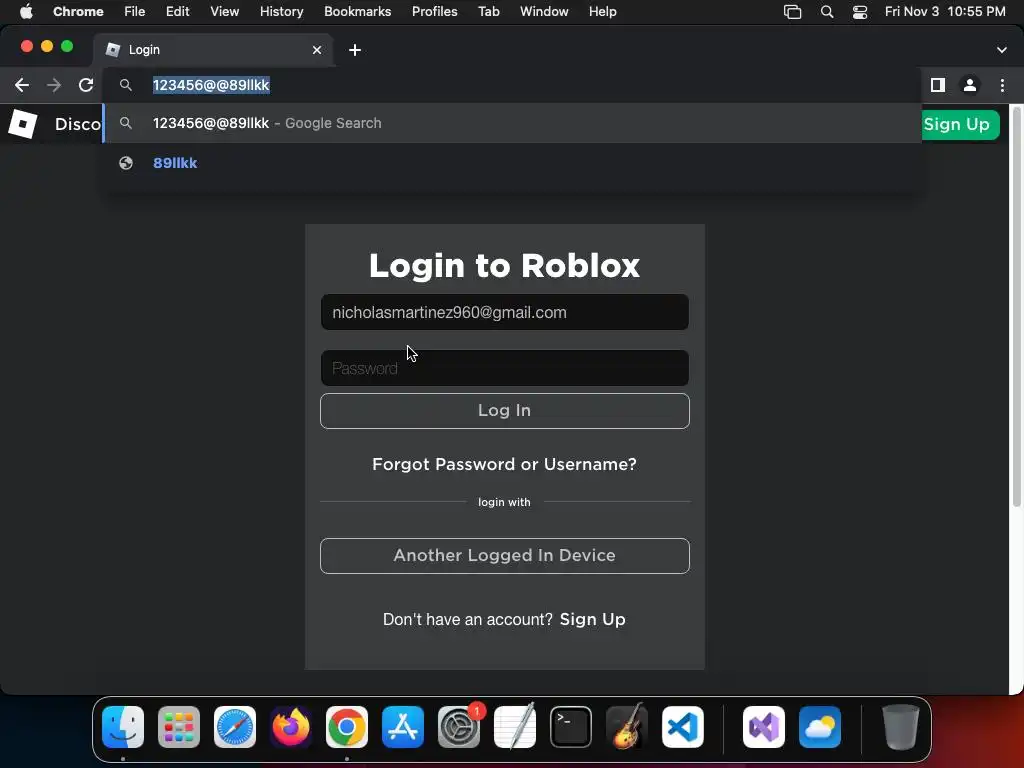Close the Login tab
1024x768 pixels.
tap(317, 50)
